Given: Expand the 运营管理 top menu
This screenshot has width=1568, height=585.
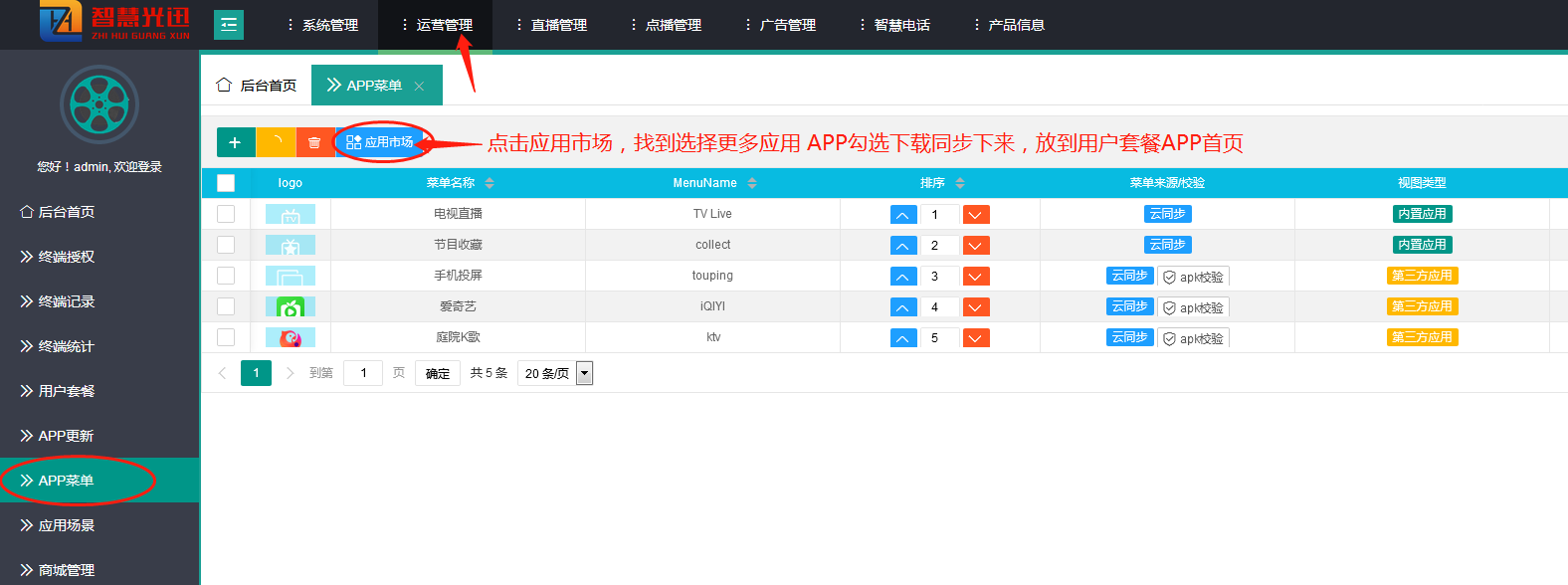Looking at the screenshot, I should (x=437, y=25).
